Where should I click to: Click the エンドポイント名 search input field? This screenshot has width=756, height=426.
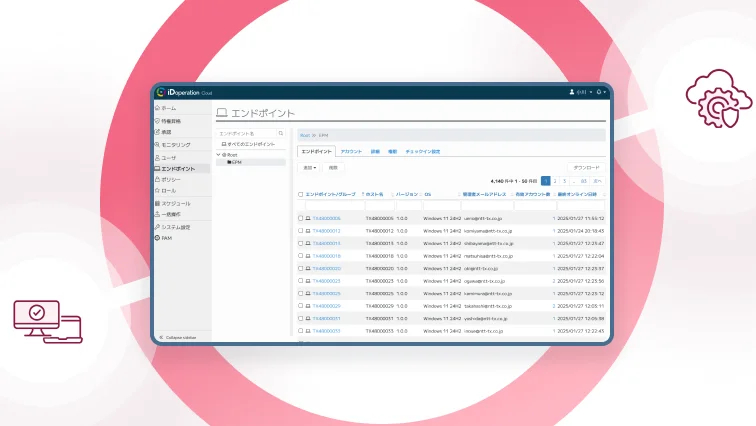[246, 133]
